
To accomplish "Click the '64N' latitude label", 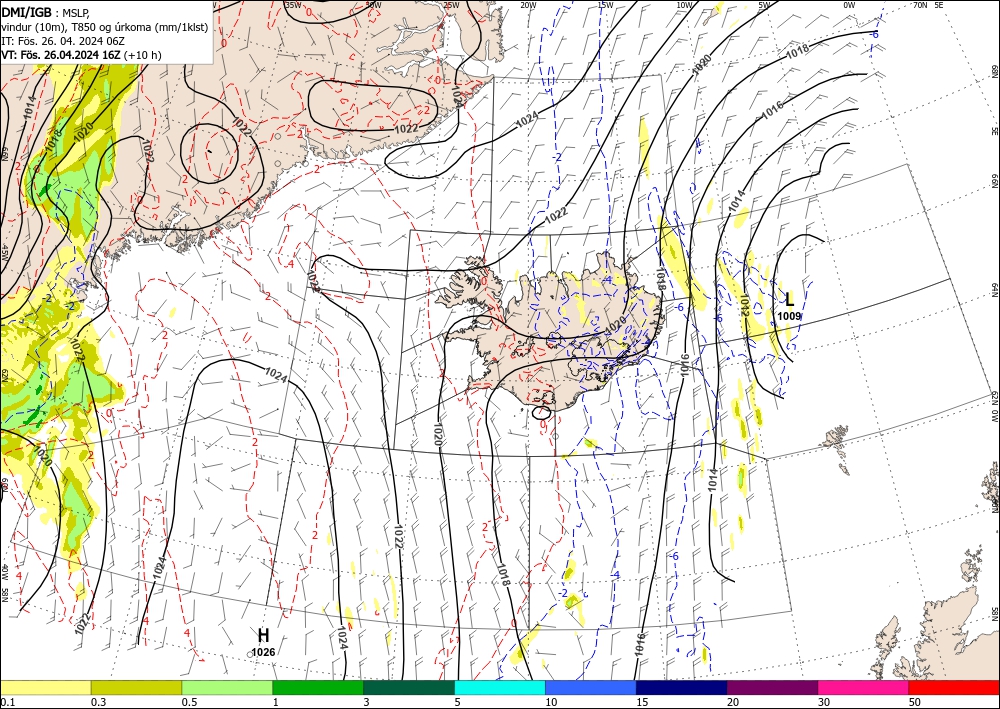I will (x=994, y=289).
